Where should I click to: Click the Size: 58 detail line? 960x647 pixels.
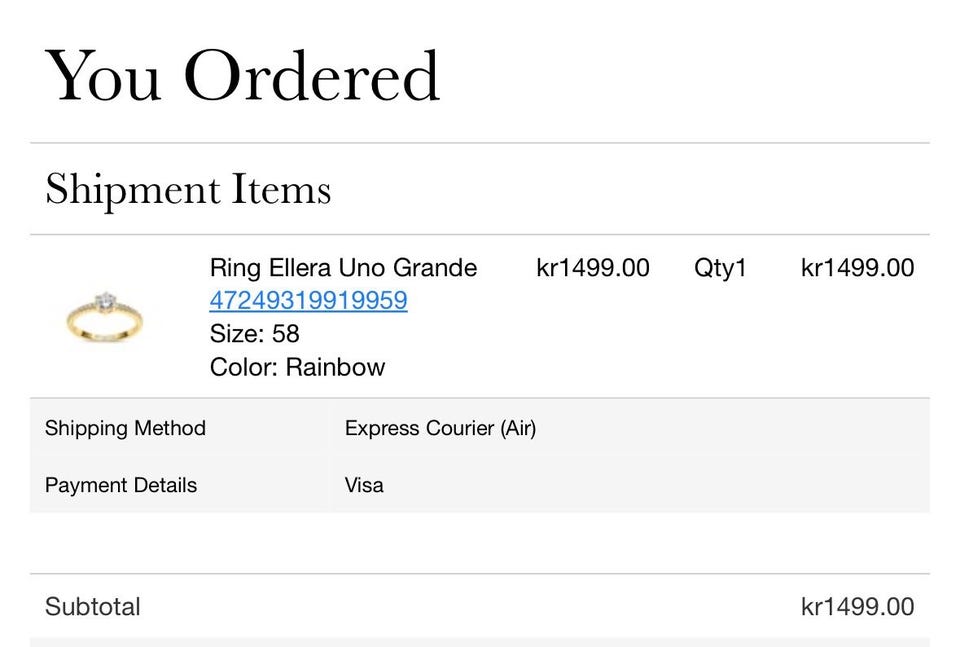pos(254,334)
